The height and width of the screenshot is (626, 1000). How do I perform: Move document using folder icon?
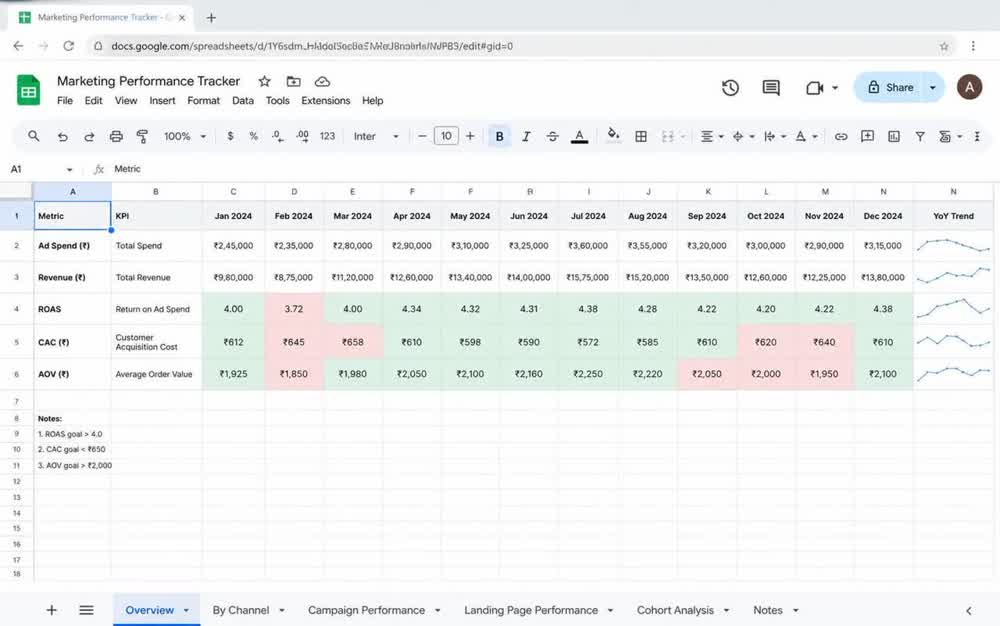[x=293, y=82]
